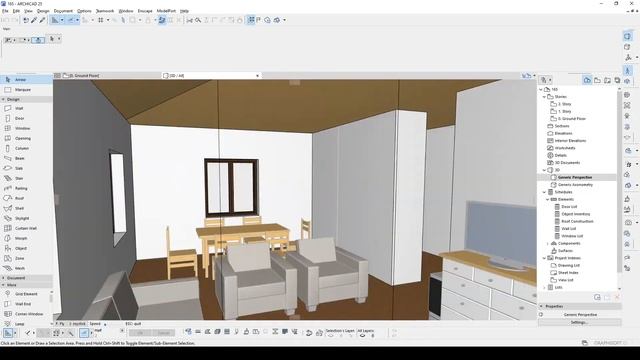Open the Door List schedule
The width and height of the screenshot is (640, 360).
(x=569, y=207)
